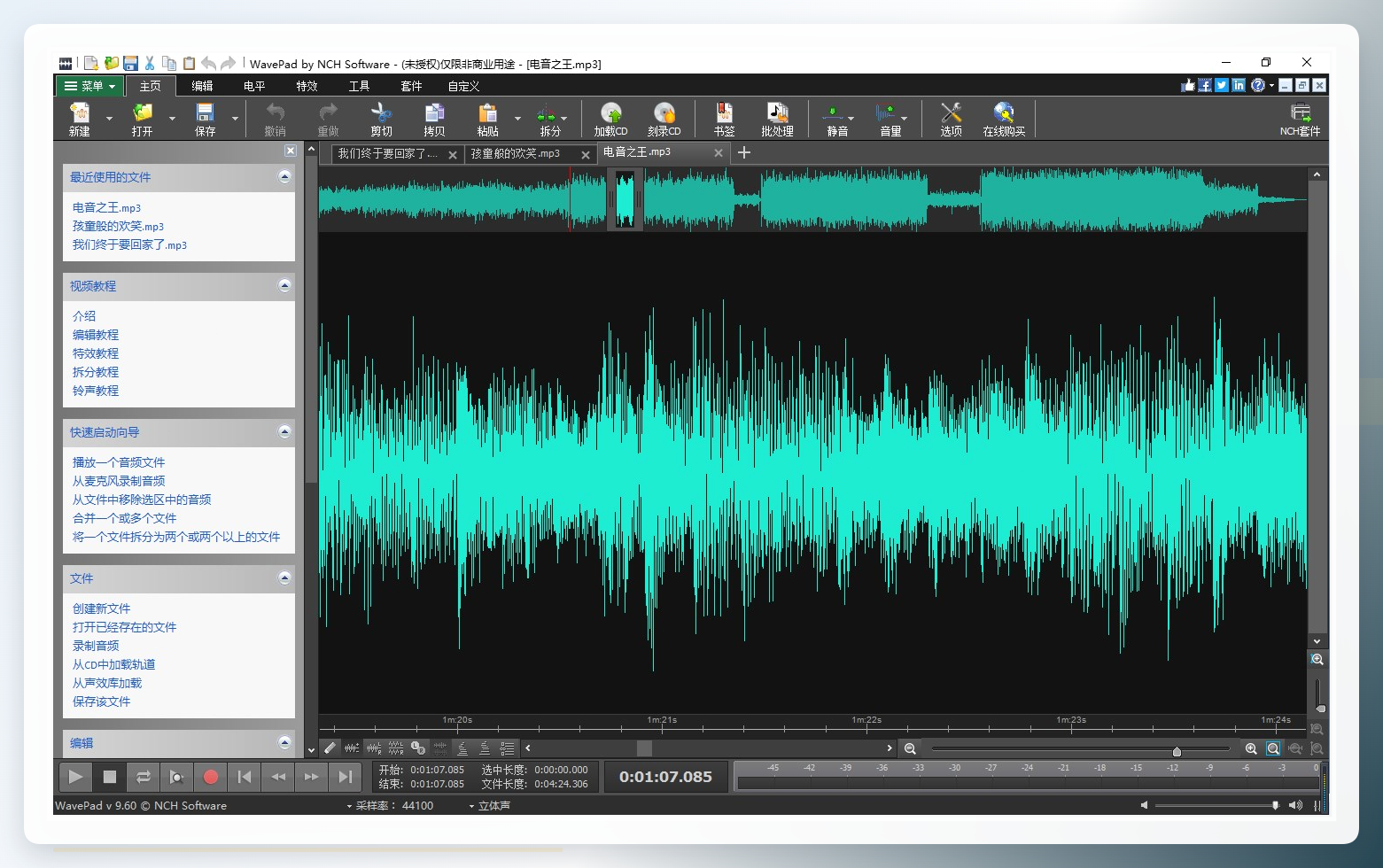This screenshot has height=868, width=1383.
Task: Click the 音量 (Volume) toolbar icon
Action: click(885, 113)
